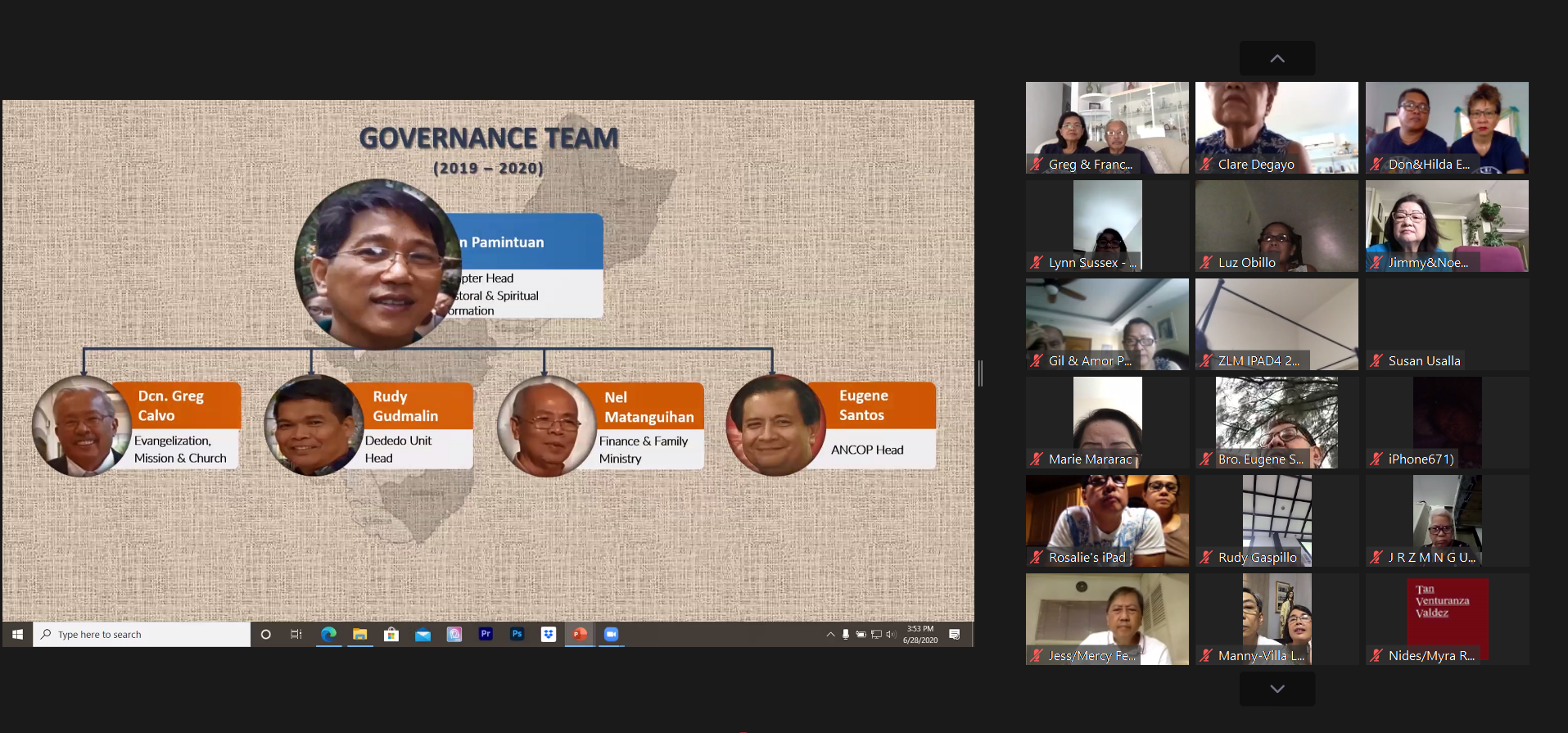Click the (2019 – 2020) subtitle
Viewport: 1568px width, 733px height.
click(488, 168)
